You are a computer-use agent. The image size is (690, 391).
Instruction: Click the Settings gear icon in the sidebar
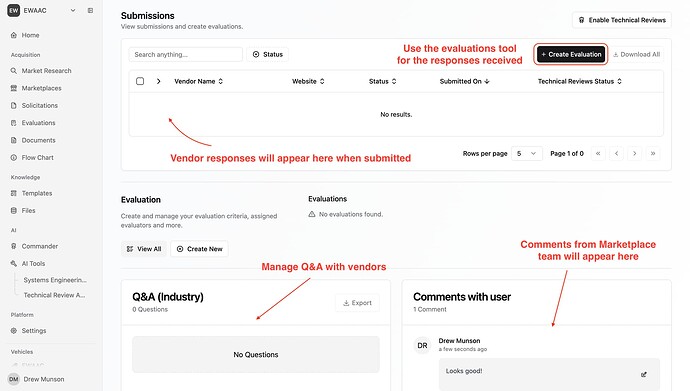coord(14,331)
